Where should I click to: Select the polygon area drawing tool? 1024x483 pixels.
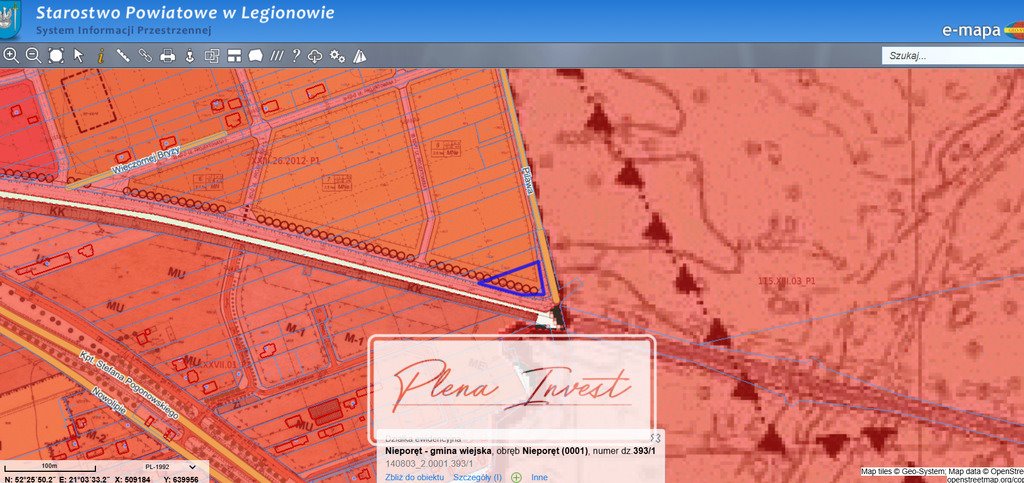click(255, 56)
